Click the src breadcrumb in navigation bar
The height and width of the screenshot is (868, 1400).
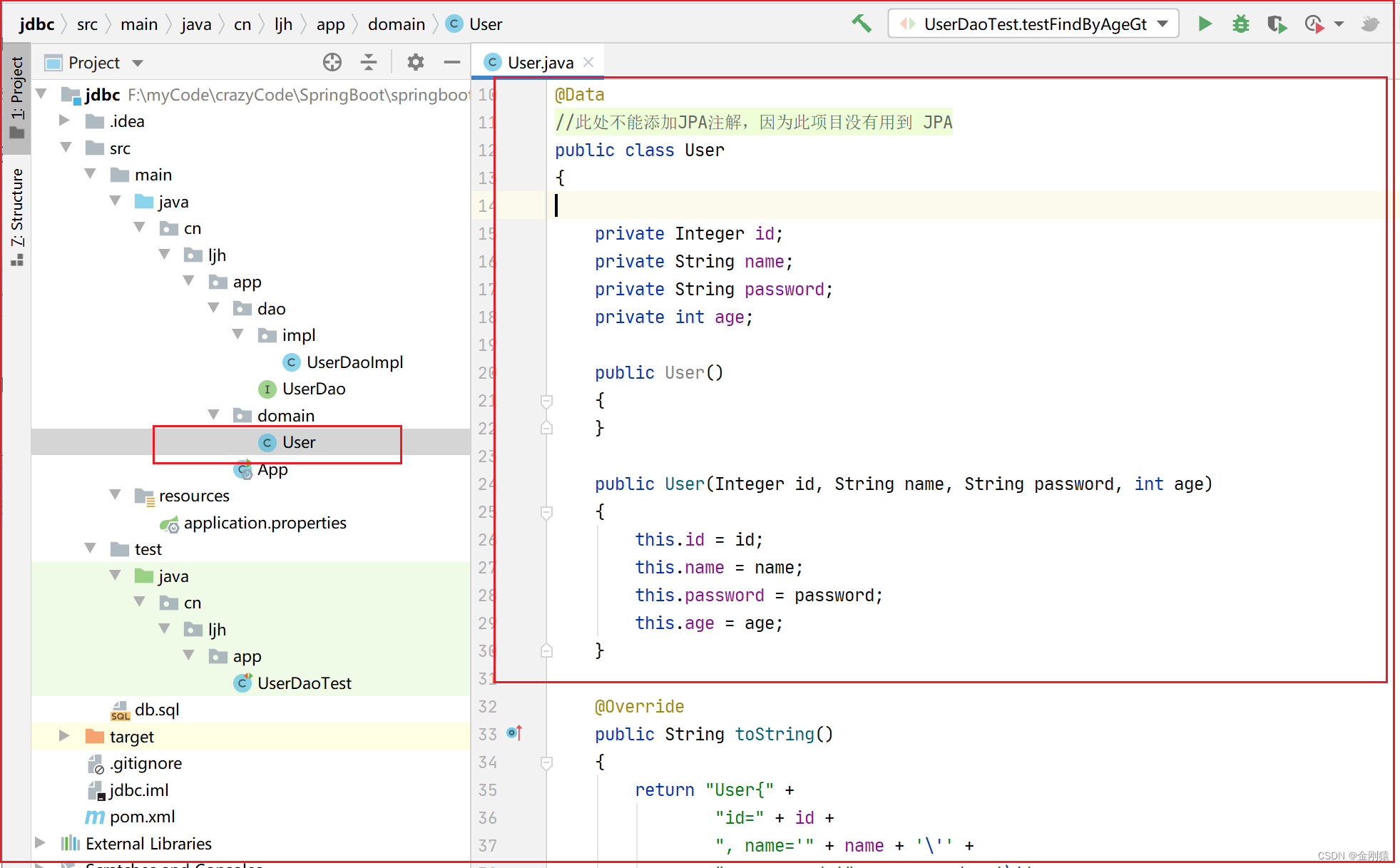click(x=87, y=24)
